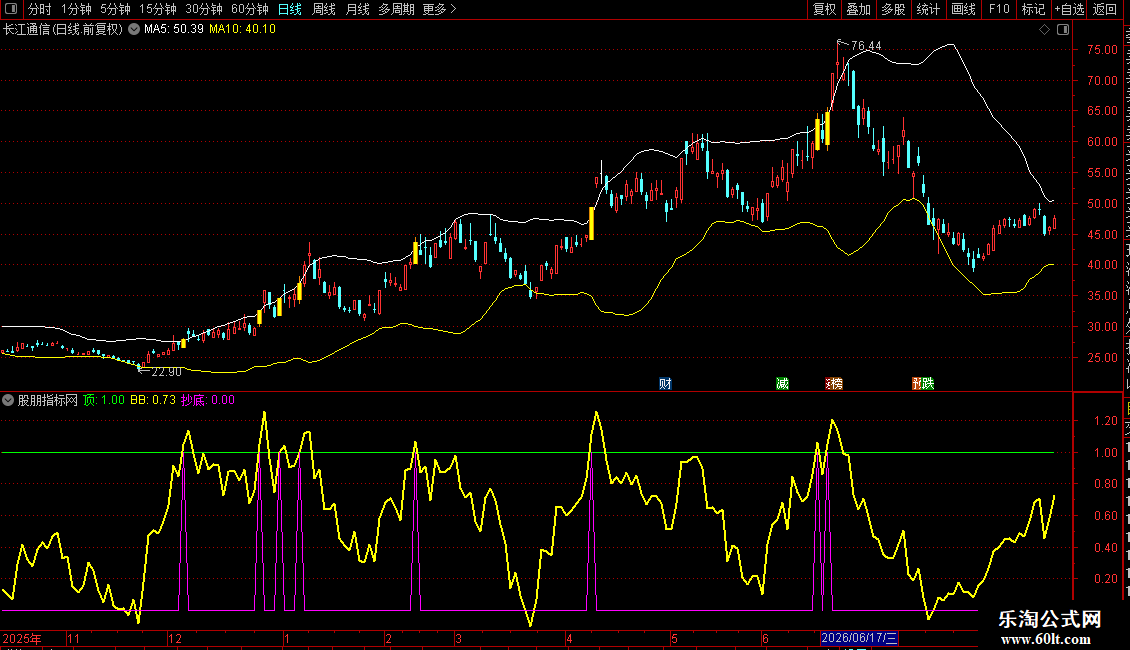The image size is (1130, 650).
Task: Select the 5分钟 period tab
Action: 115,9
